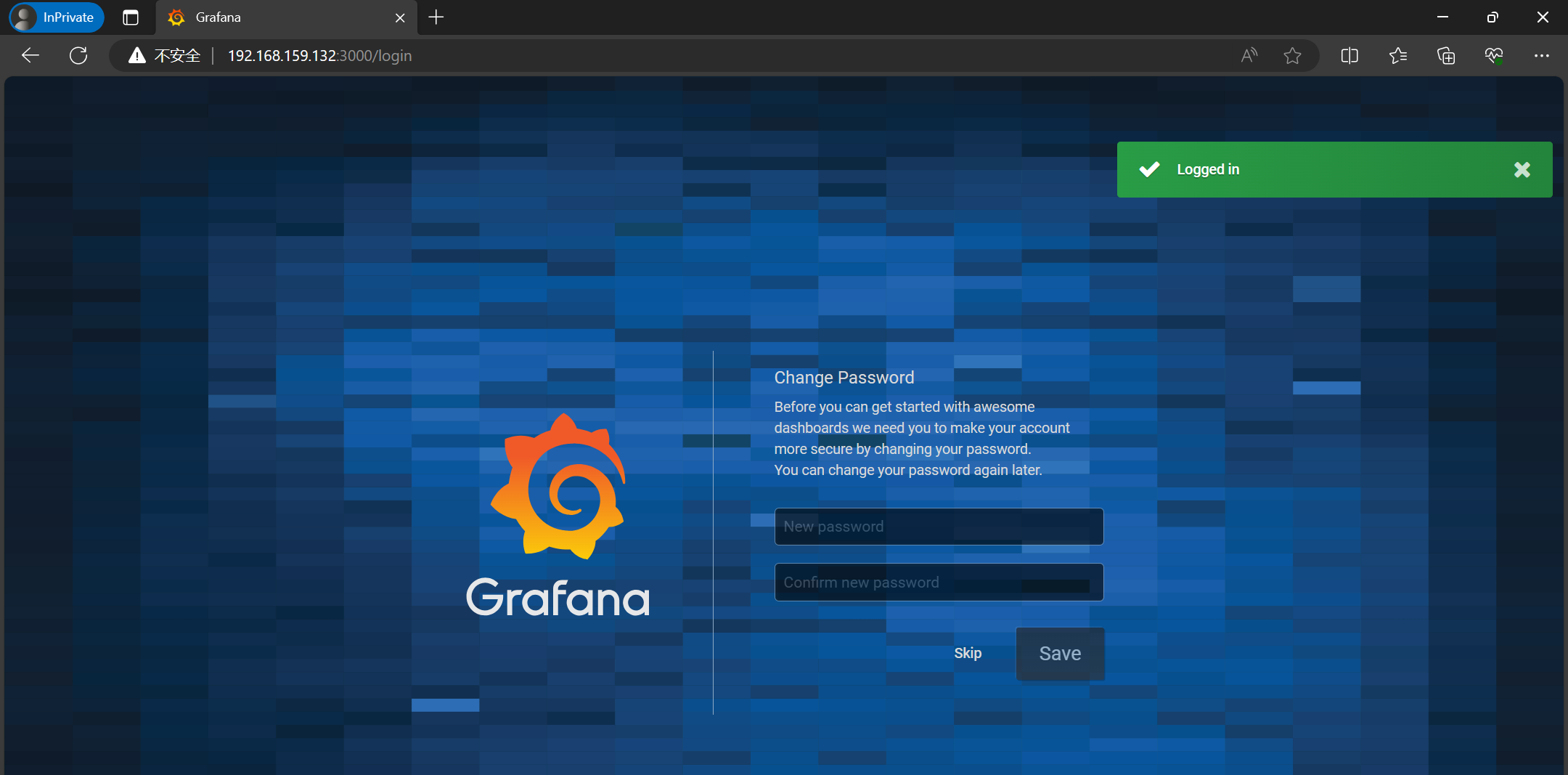Open a new browser tab
The width and height of the screenshot is (1568, 775).
pos(436,17)
